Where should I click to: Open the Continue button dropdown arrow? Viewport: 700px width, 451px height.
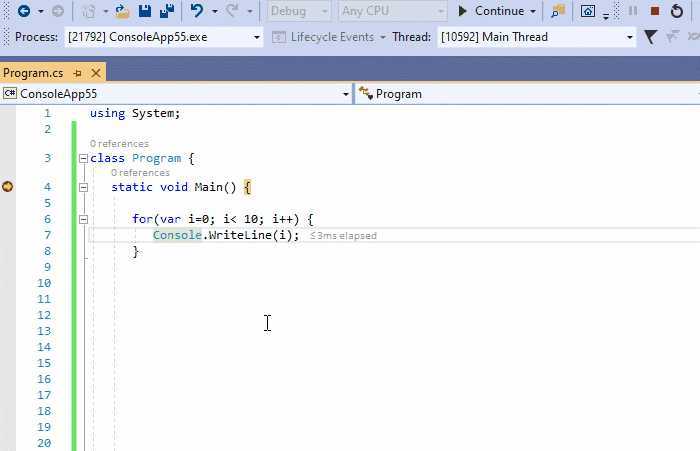pyautogui.click(x=533, y=11)
